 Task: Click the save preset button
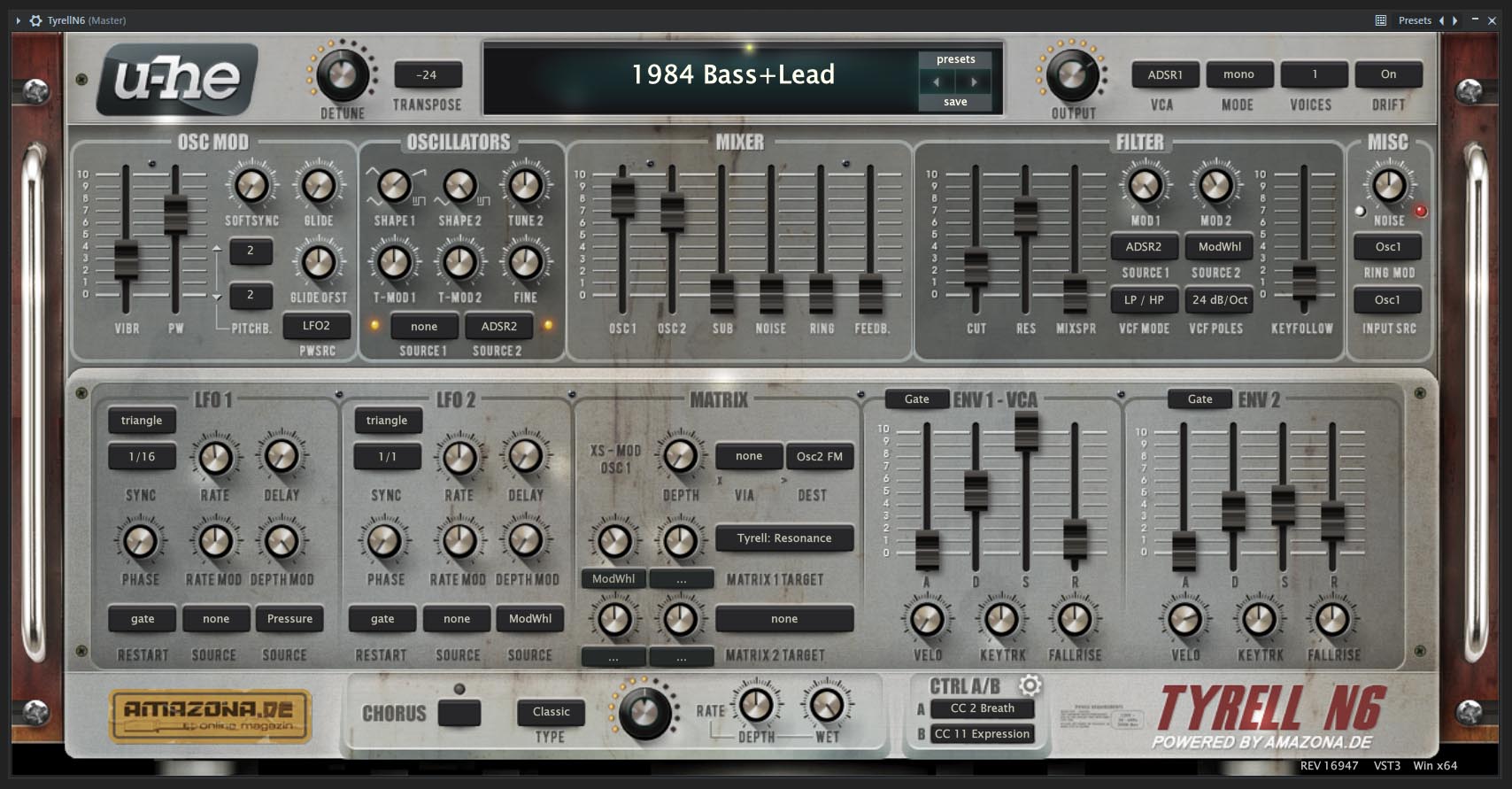click(955, 102)
